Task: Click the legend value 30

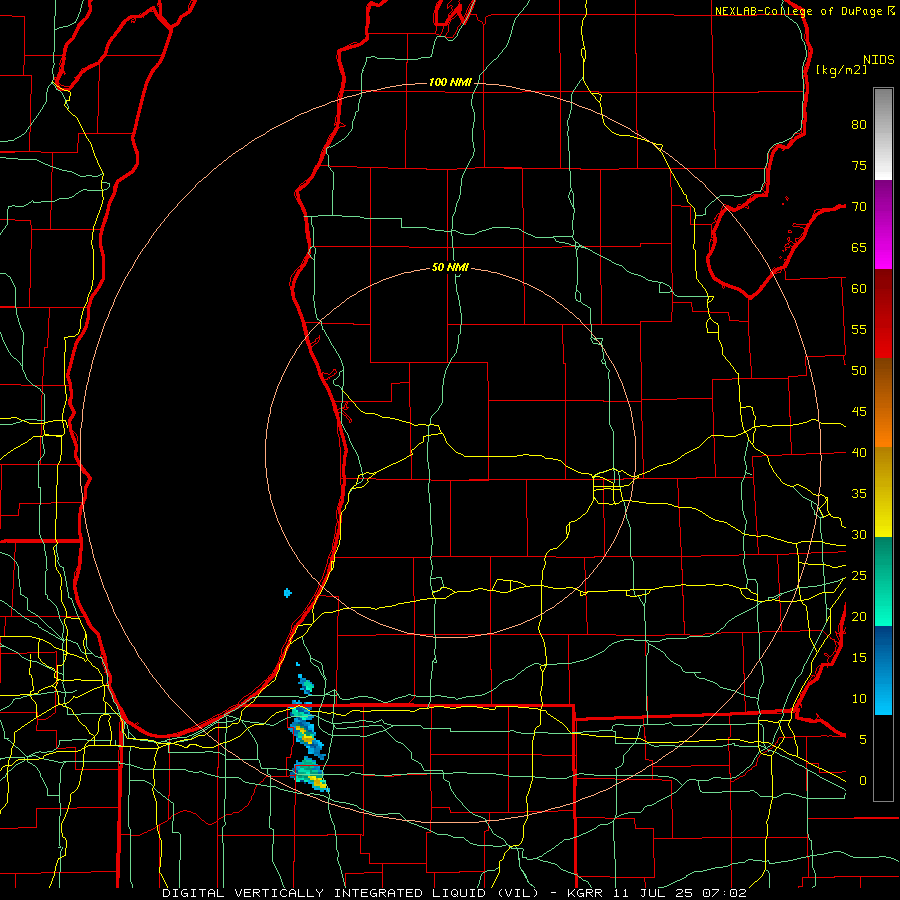Action: [x=859, y=534]
